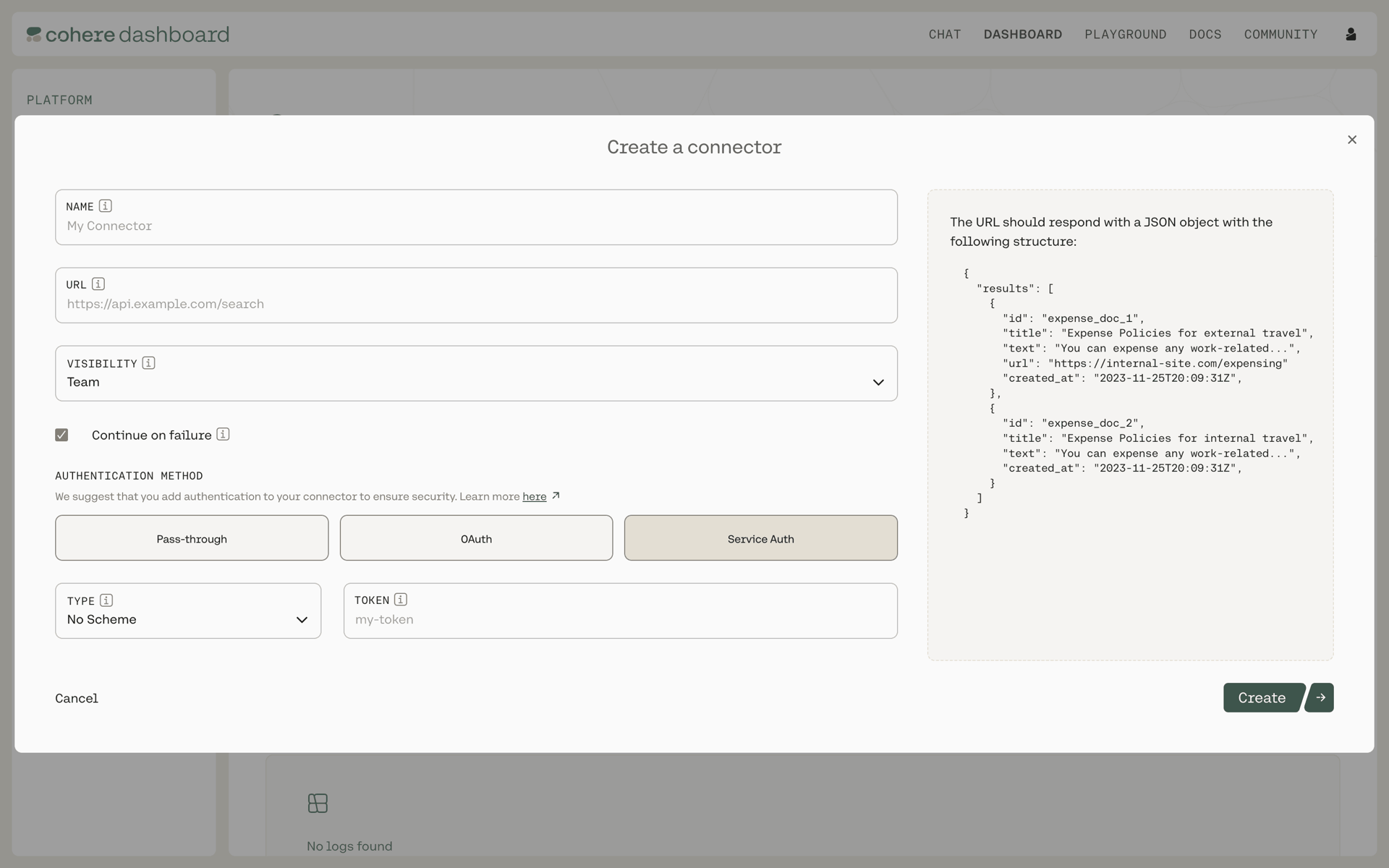
Task: Open the Docs nav item
Action: point(1205,34)
